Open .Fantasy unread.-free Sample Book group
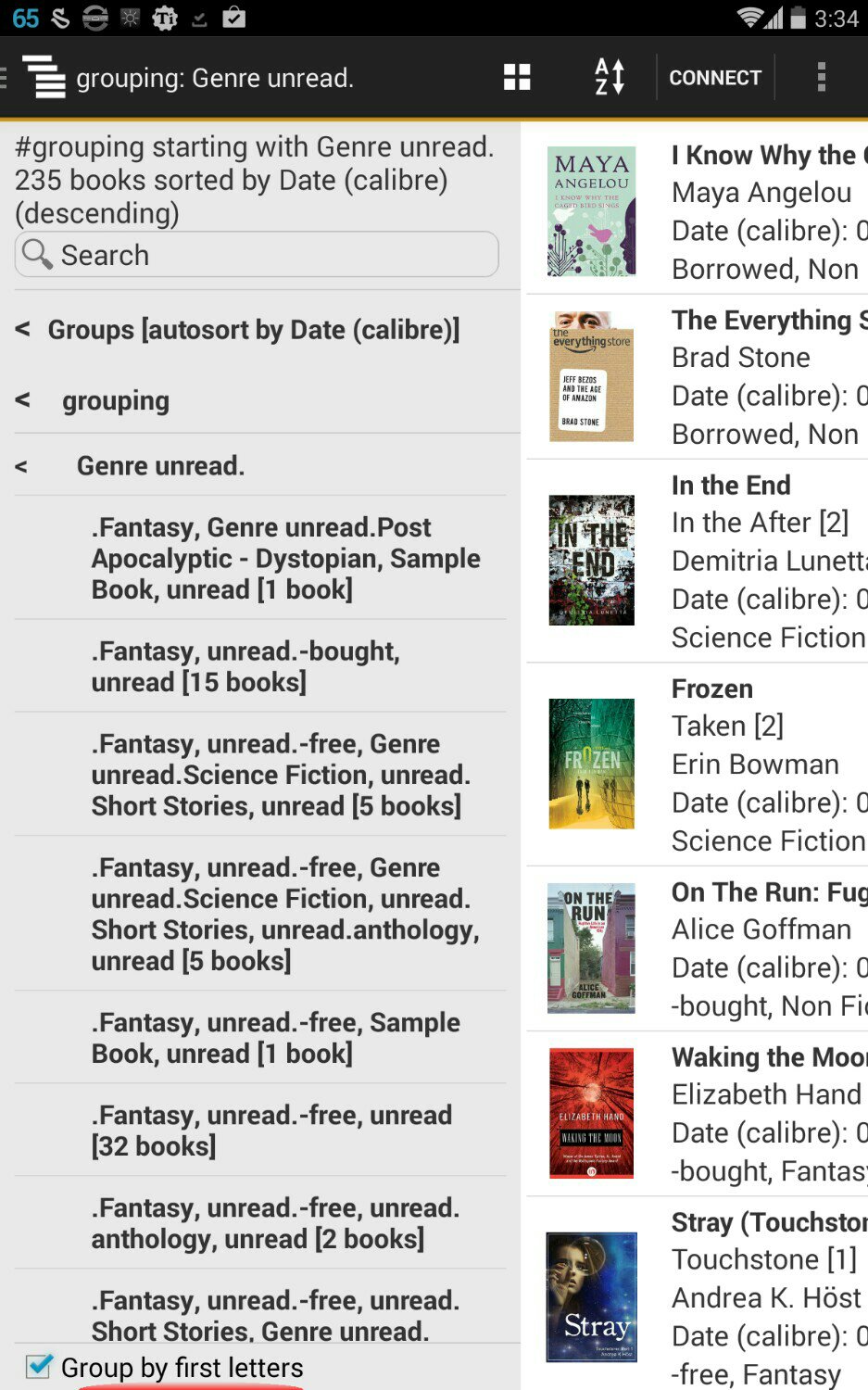 pos(275,1037)
